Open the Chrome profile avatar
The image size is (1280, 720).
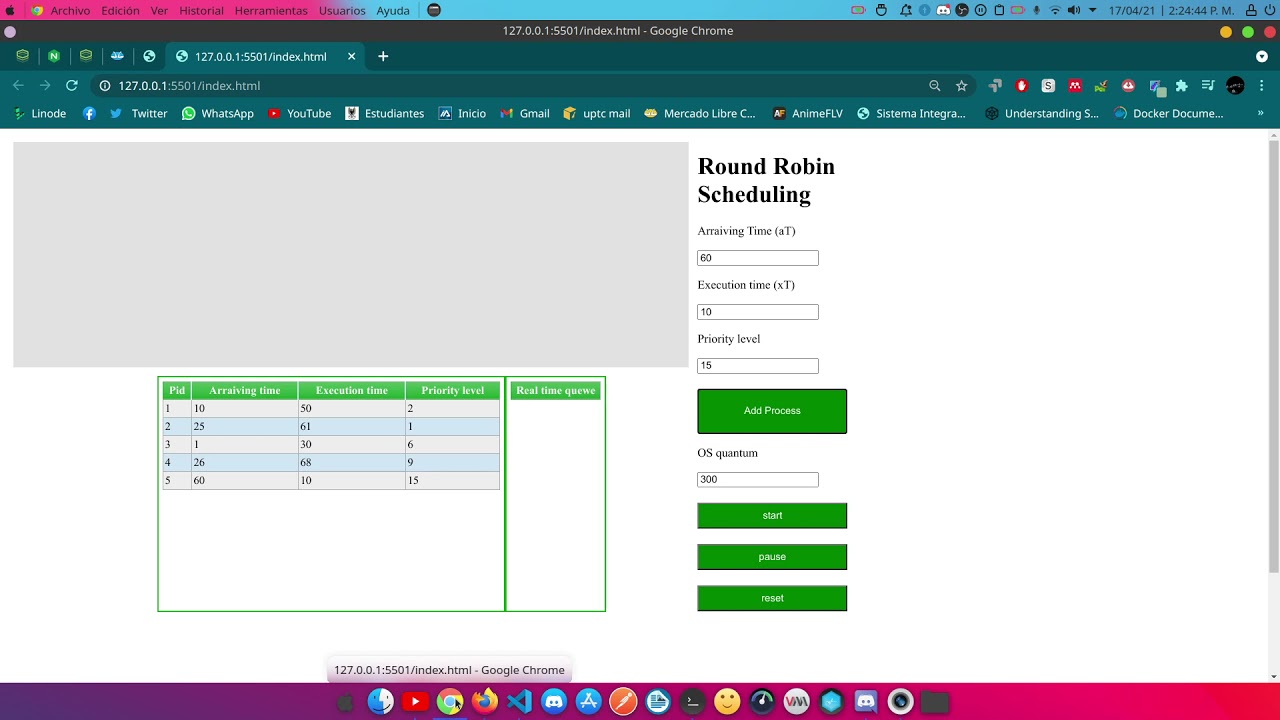pos(1235,86)
